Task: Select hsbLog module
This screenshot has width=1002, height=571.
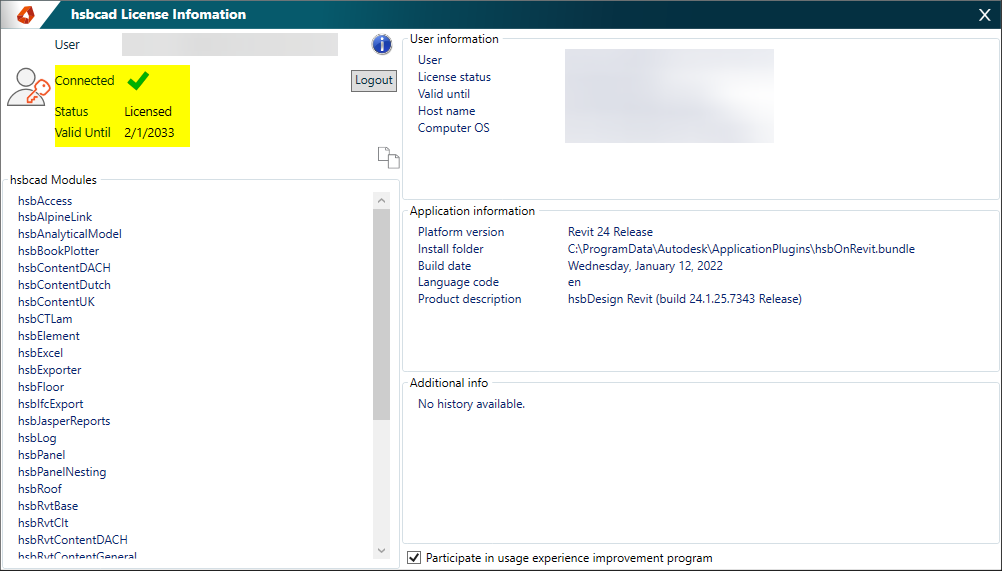Action: pyautogui.click(x=37, y=438)
